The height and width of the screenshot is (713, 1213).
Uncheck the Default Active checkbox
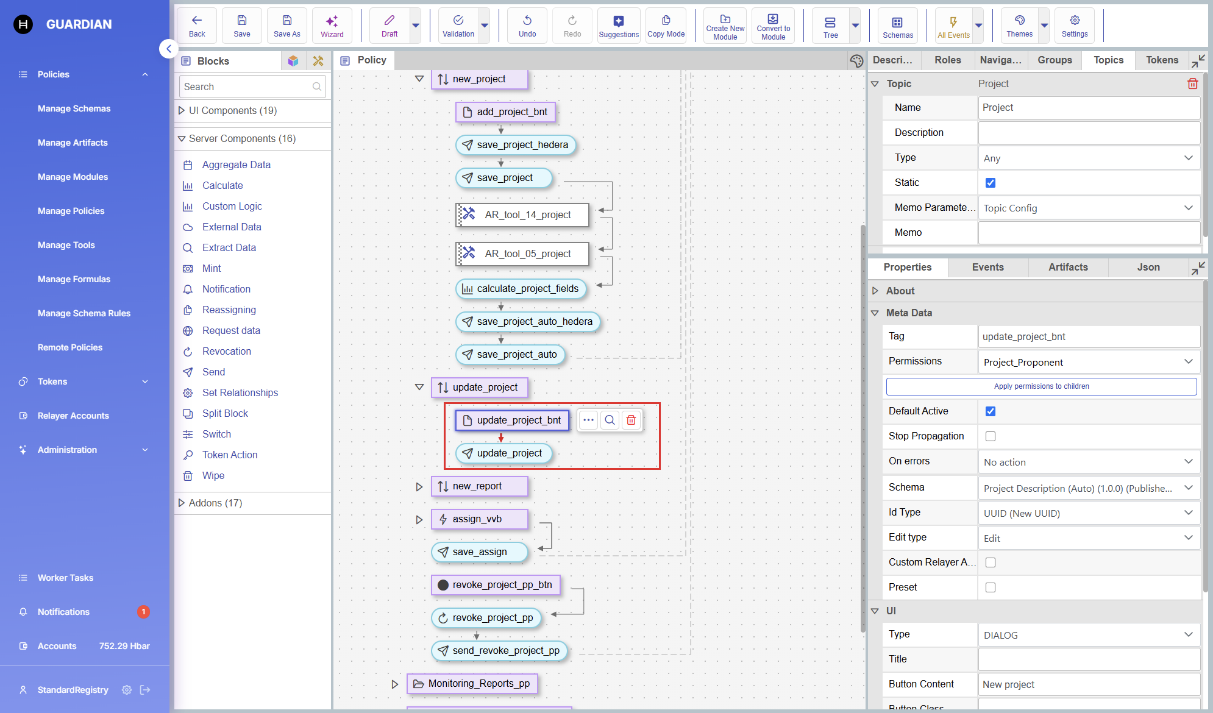click(990, 411)
